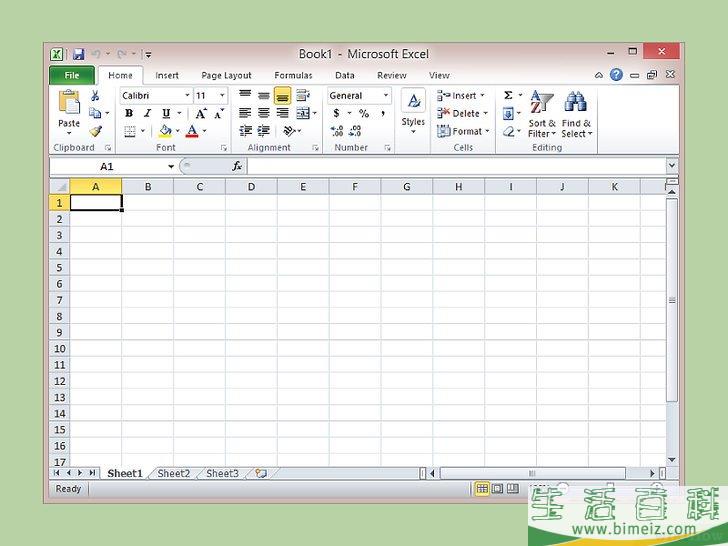This screenshot has height=546, width=728.
Task: Switch to the Formulas tab
Action: [x=293, y=75]
